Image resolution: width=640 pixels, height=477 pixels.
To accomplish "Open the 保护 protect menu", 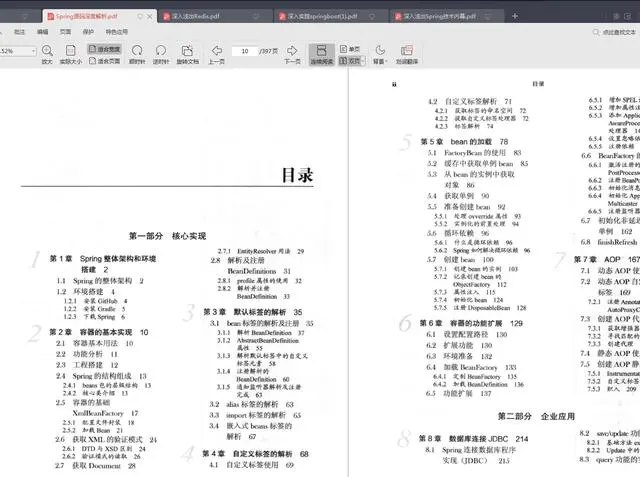I will (88, 32).
